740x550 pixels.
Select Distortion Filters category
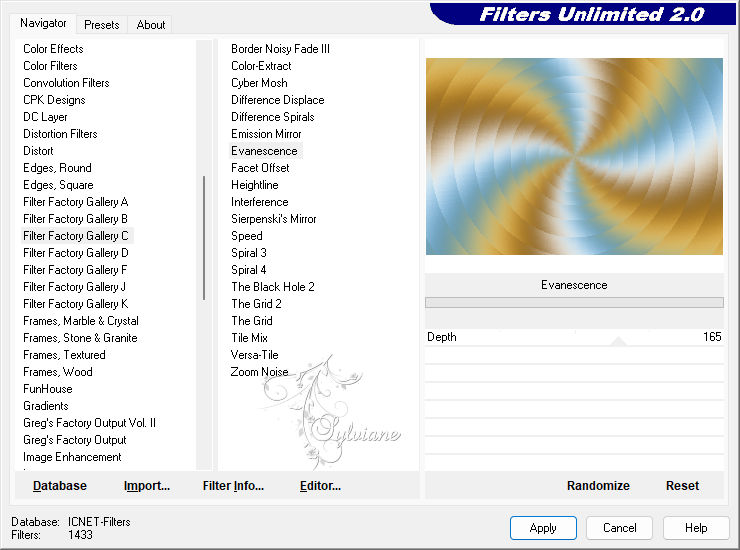pyautogui.click(x=60, y=134)
